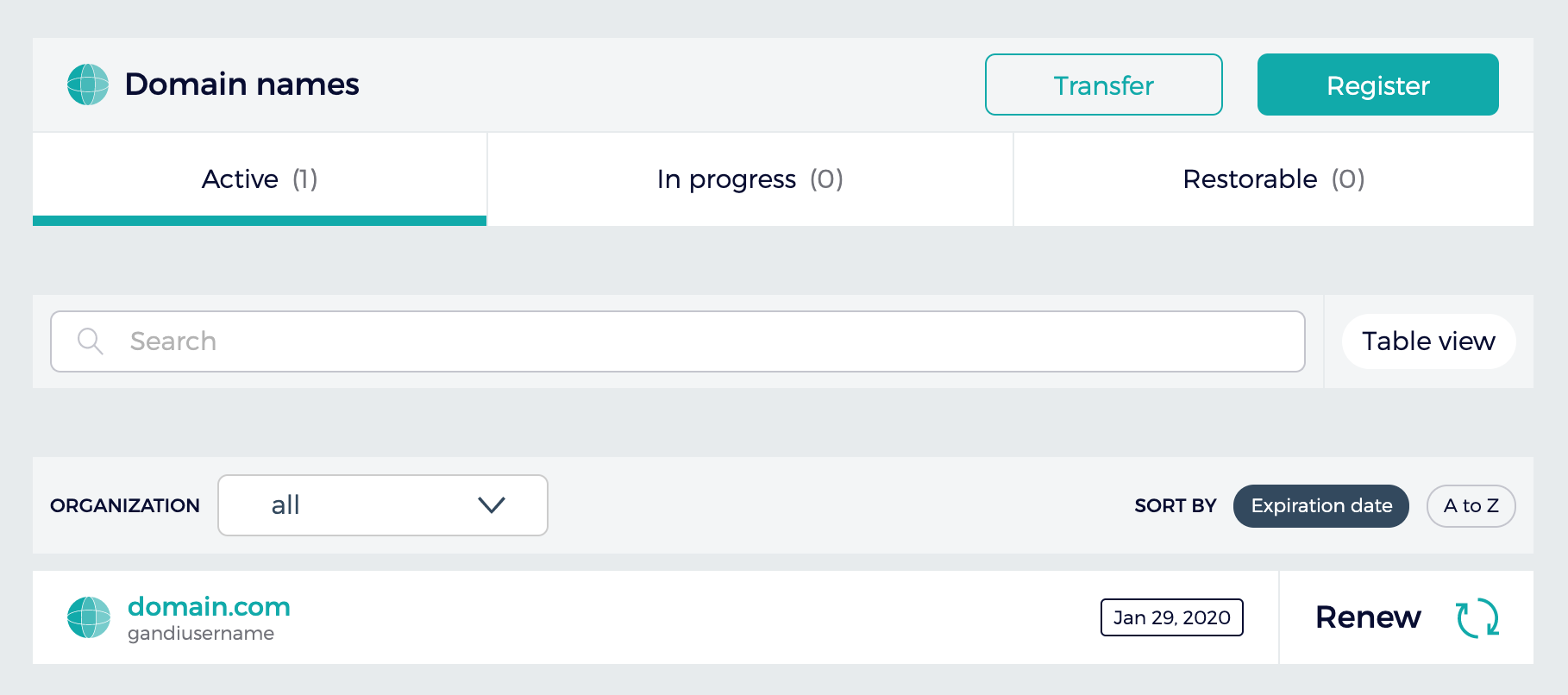
Task: Click the chevron arrow in Organization selector
Action: coord(492,505)
